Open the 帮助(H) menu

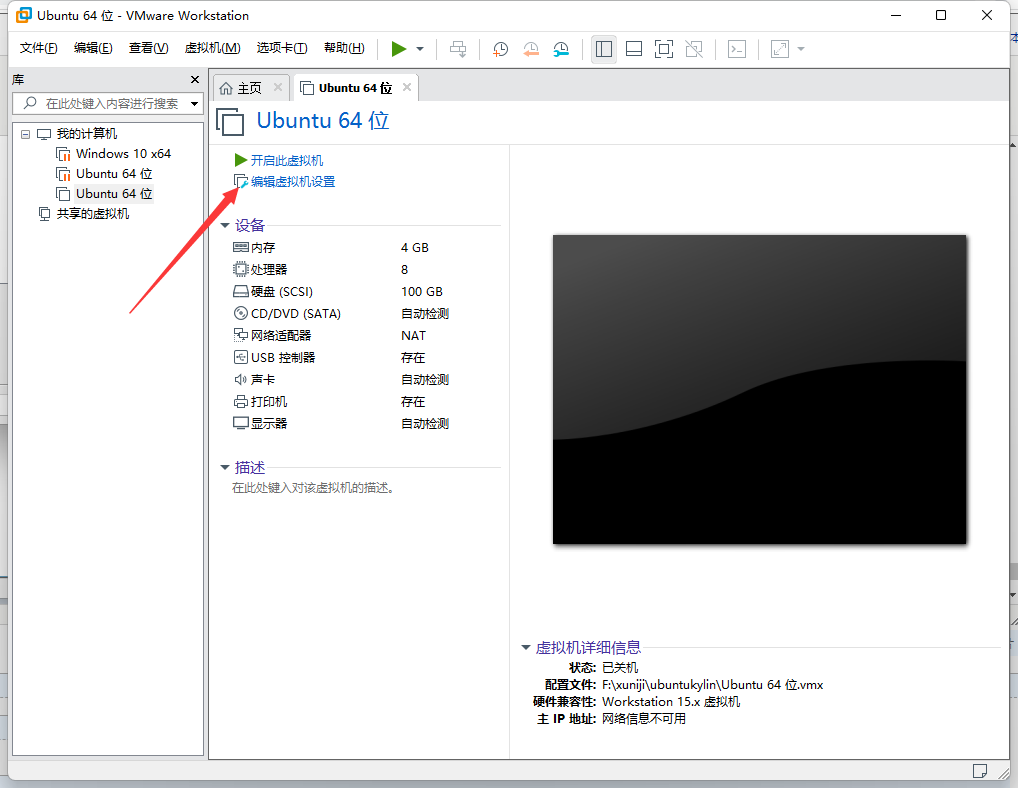pos(344,48)
